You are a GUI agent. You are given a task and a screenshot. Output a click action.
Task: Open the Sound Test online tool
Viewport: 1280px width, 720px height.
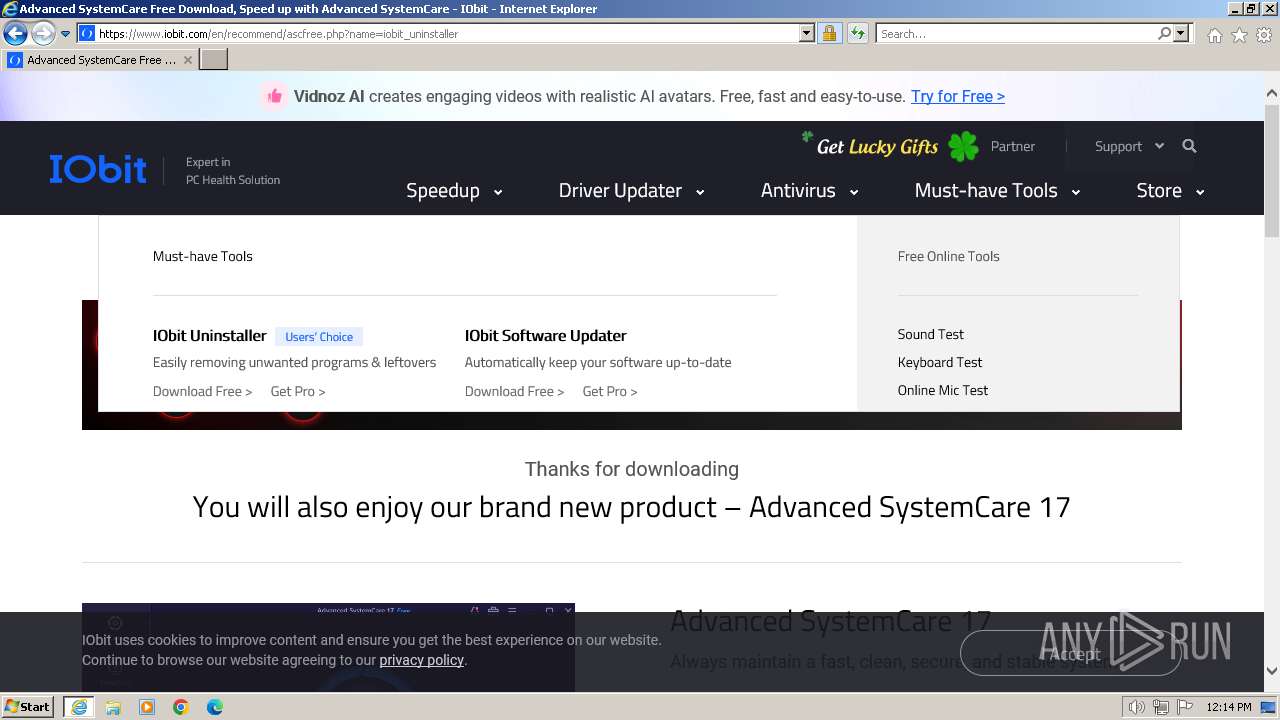[x=931, y=334]
